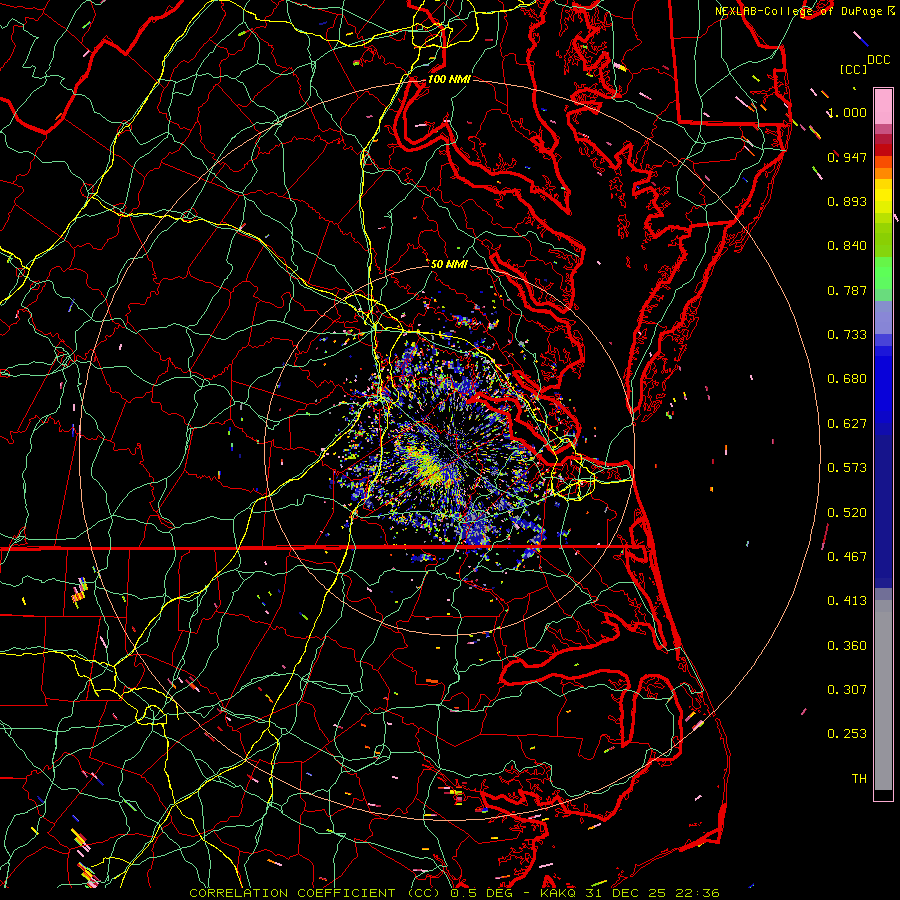
Task: Click the KAKQ radar site identifier
Action: tap(560, 893)
